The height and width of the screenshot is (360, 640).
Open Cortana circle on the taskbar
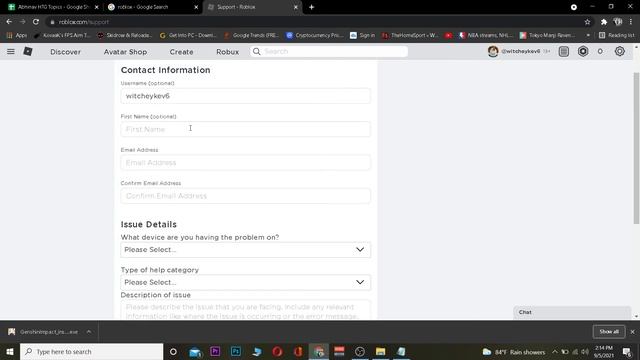point(173,351)
